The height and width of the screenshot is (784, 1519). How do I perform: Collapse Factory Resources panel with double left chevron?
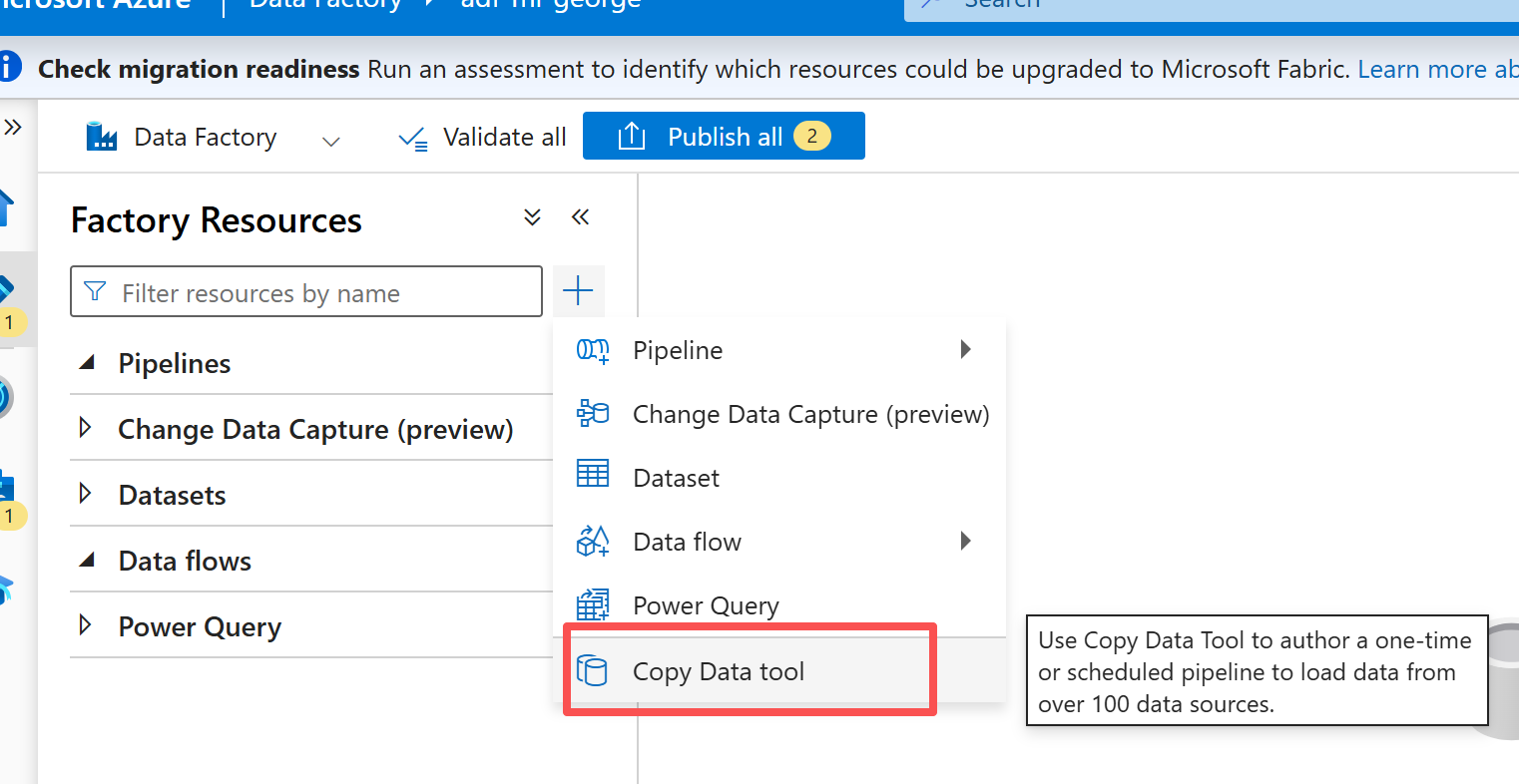tap(581, 216)
